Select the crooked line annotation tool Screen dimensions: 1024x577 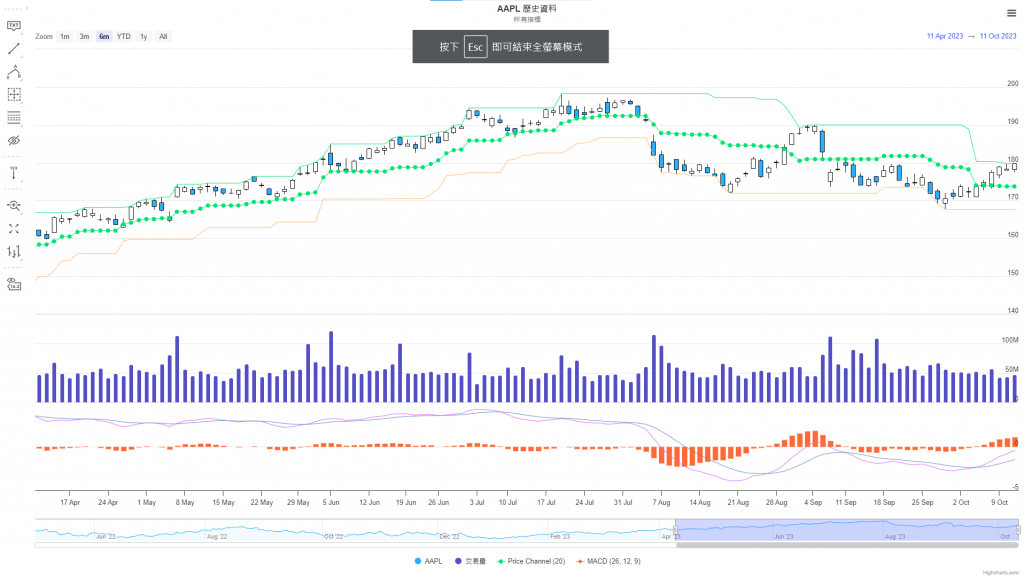14,72
